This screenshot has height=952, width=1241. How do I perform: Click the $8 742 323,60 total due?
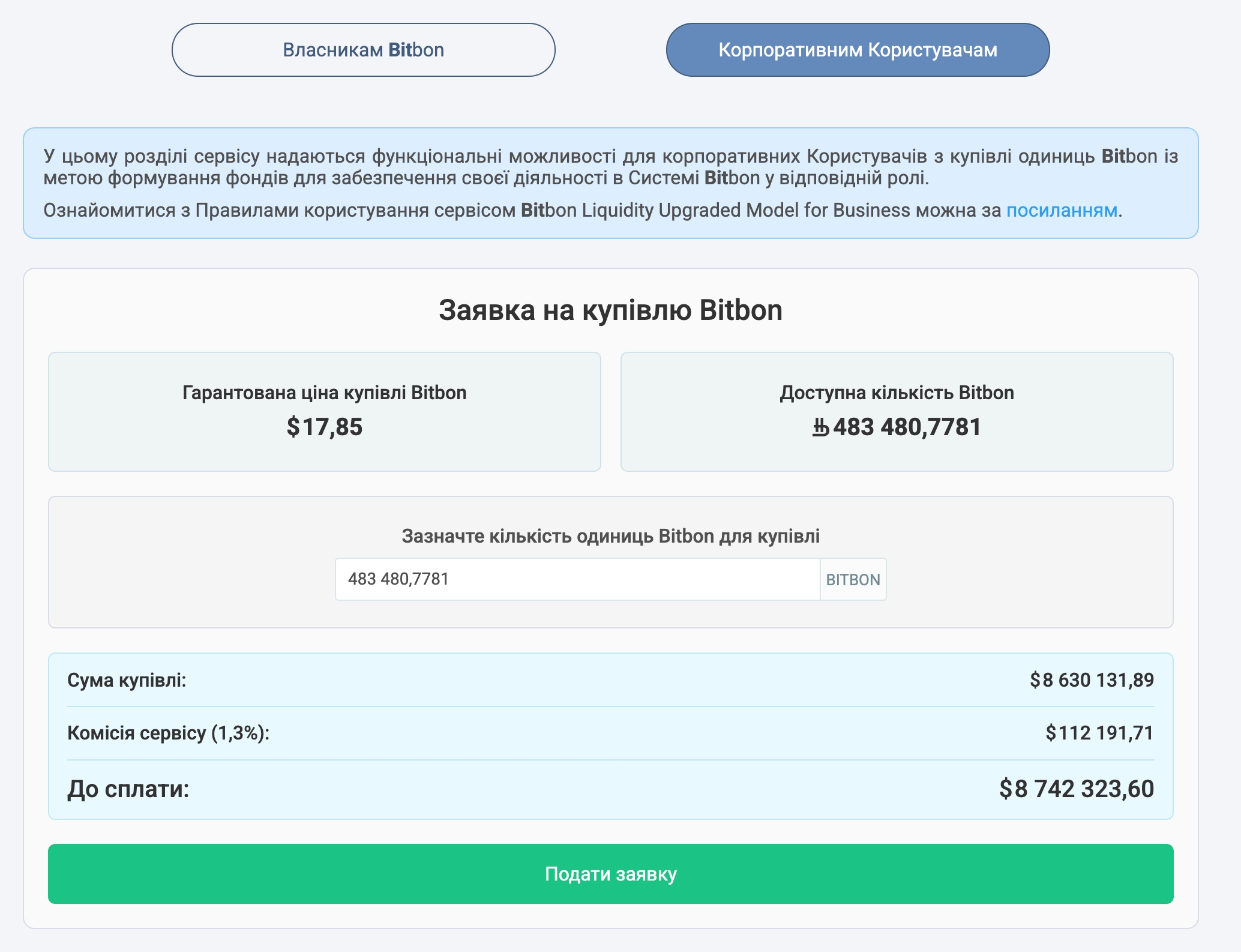tap(1076, 789)
